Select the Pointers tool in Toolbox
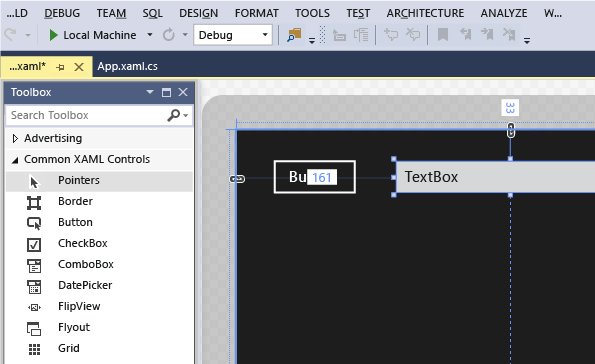This screenshot has width=595, height=364. tap(99, 181)
